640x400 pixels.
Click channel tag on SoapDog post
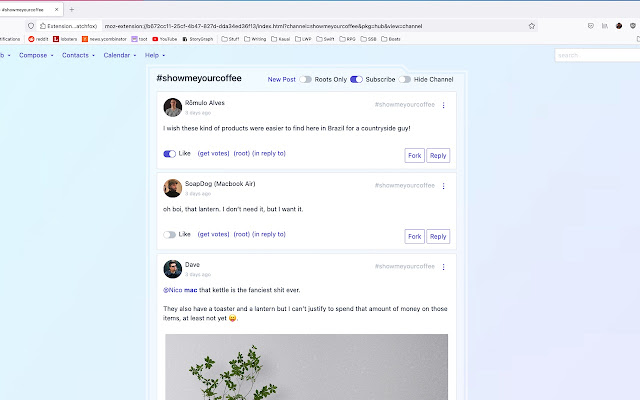tap(404, 185)
